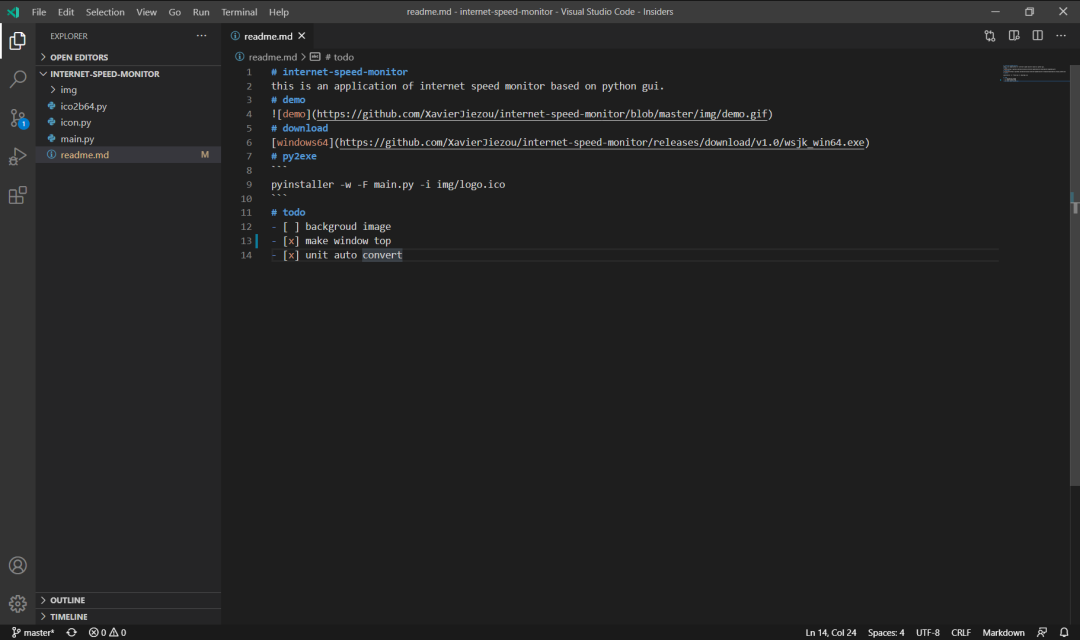Click the readme.md info file icon in tab
The height and width of the screenshot is (640, 1080).
pos(236,36)
